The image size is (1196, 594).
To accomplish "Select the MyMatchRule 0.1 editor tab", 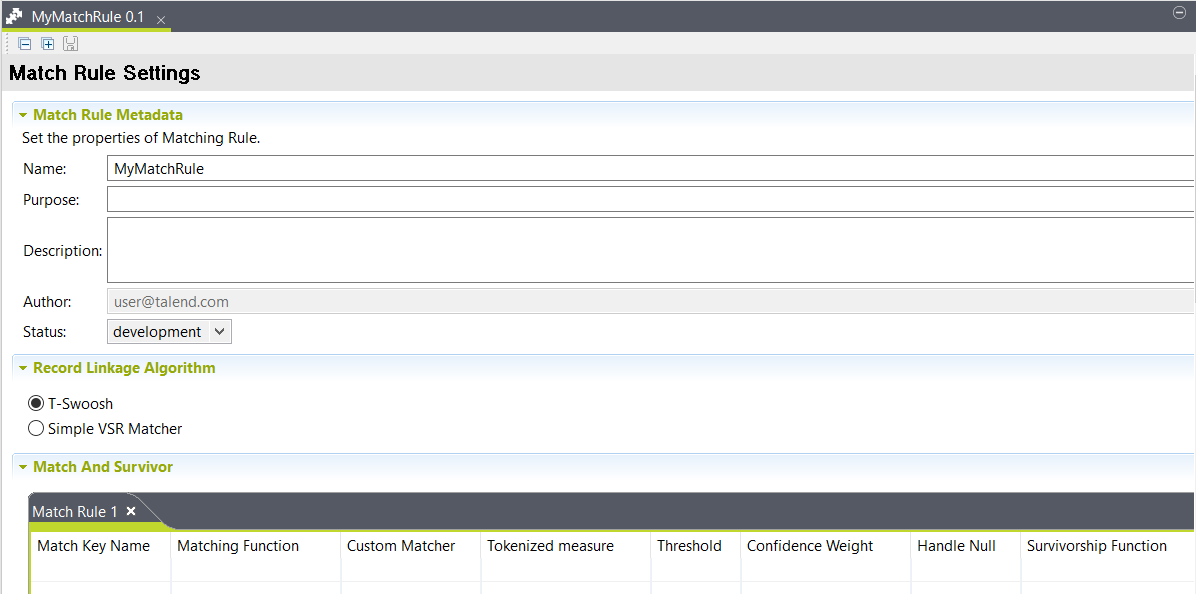I will coord(88,17).
